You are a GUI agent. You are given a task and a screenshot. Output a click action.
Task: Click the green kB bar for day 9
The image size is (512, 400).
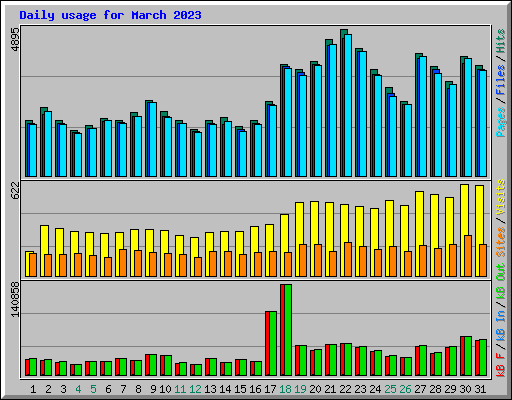coord(153,365)
